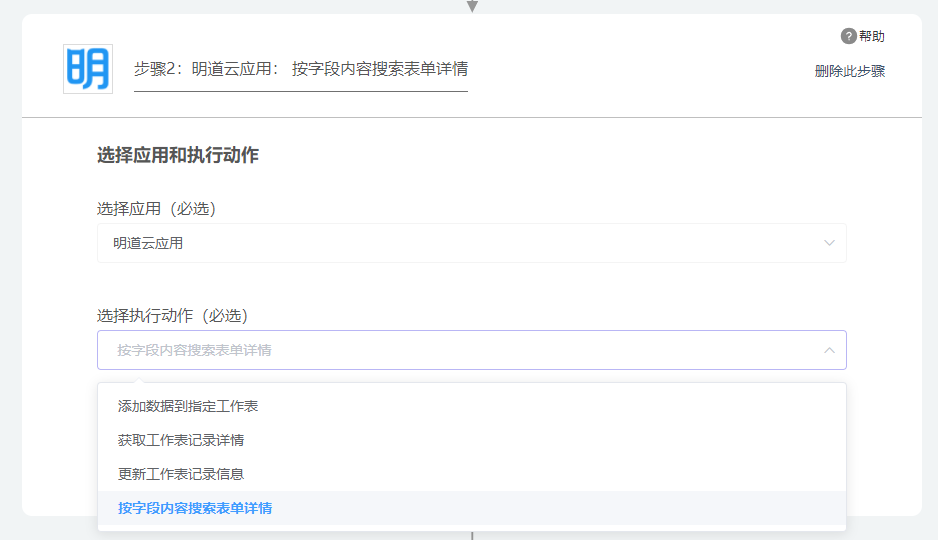Edit the 步骤2 step title text
The width and height of the screenshot is (938, 540).
(300, 69)
